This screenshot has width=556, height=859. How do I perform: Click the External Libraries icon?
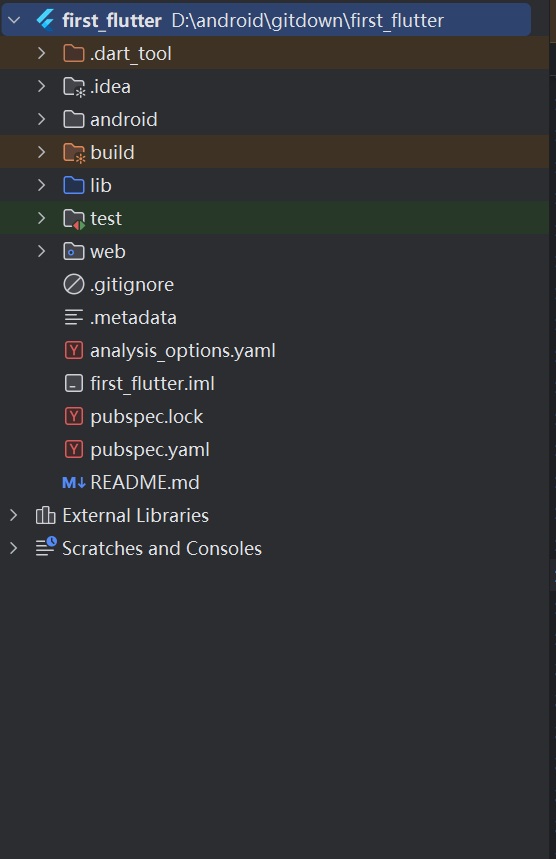tap(45, 516)
